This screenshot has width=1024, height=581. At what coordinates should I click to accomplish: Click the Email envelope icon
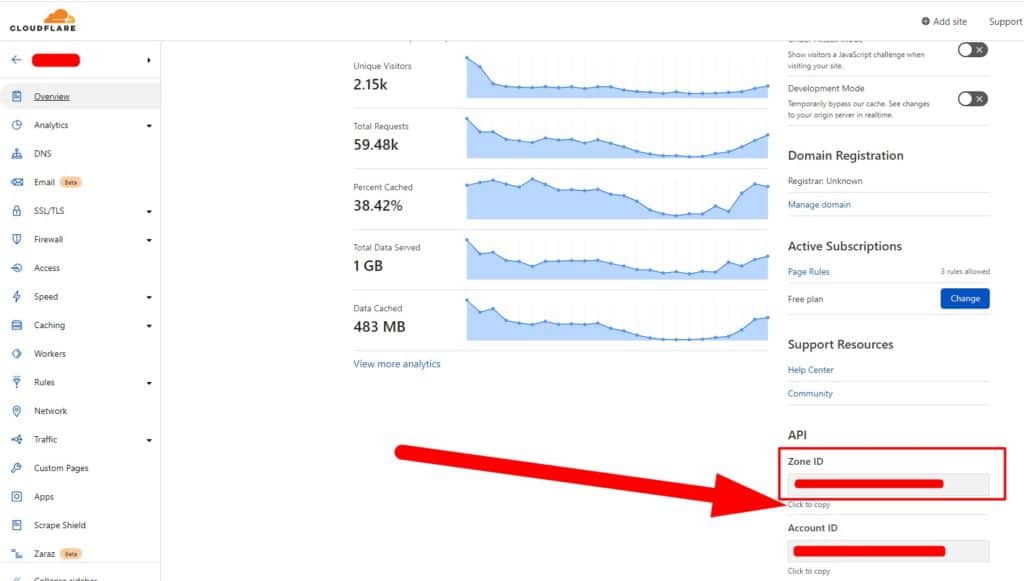(17, 182)
